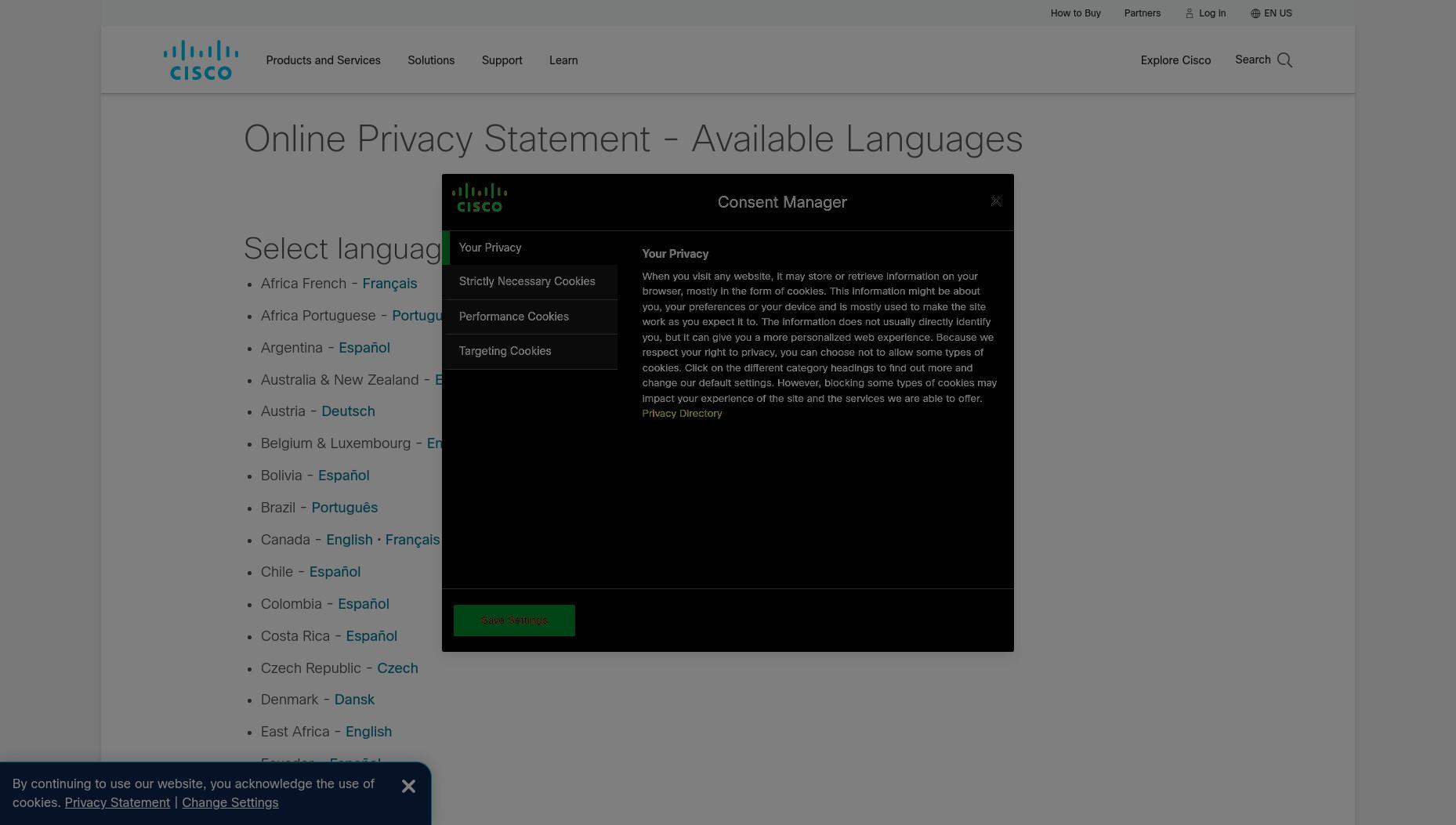This screenshot has width=1456, height=825.
Task: Open the Privacy Directory link
Action: pyautogui.click(x=682, y=413)
